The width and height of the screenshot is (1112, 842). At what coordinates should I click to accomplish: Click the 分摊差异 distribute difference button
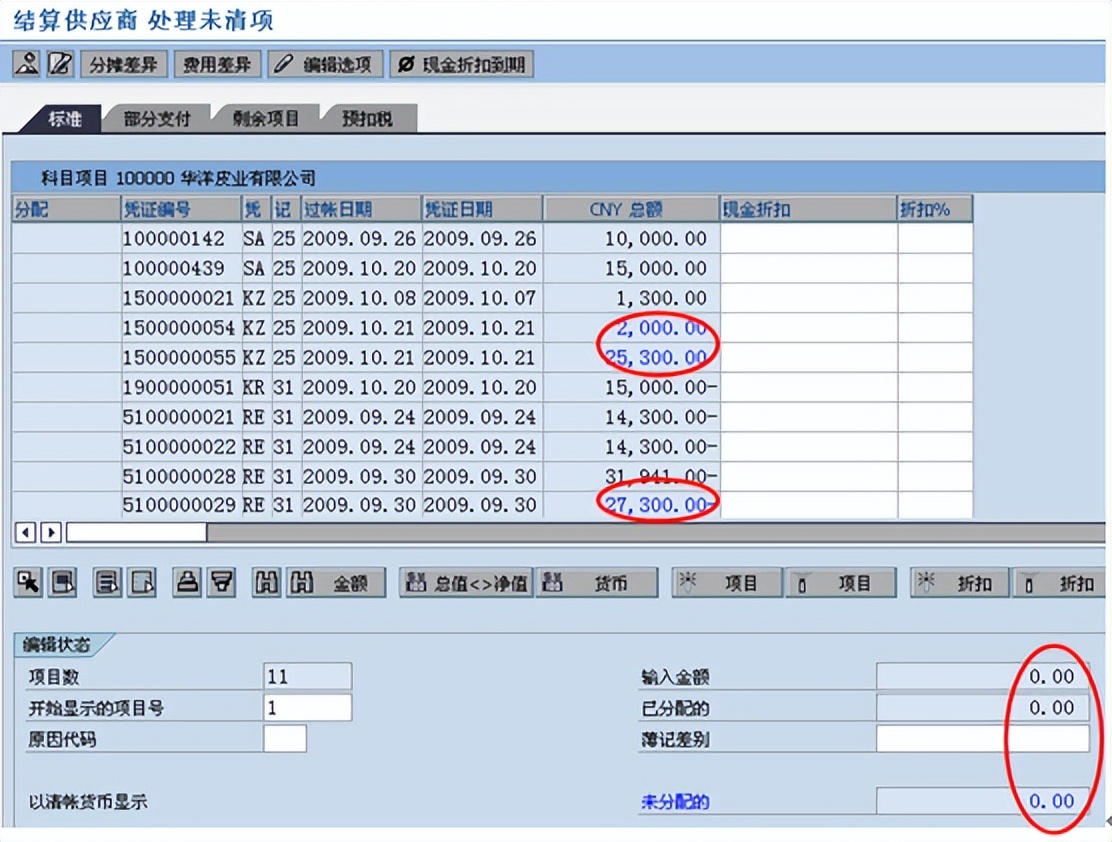(123, 63)
